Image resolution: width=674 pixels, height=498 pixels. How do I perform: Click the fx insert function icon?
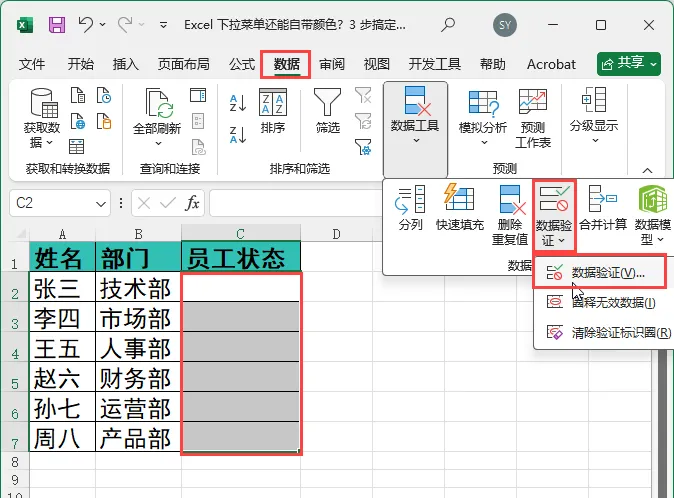pos(192,203)
